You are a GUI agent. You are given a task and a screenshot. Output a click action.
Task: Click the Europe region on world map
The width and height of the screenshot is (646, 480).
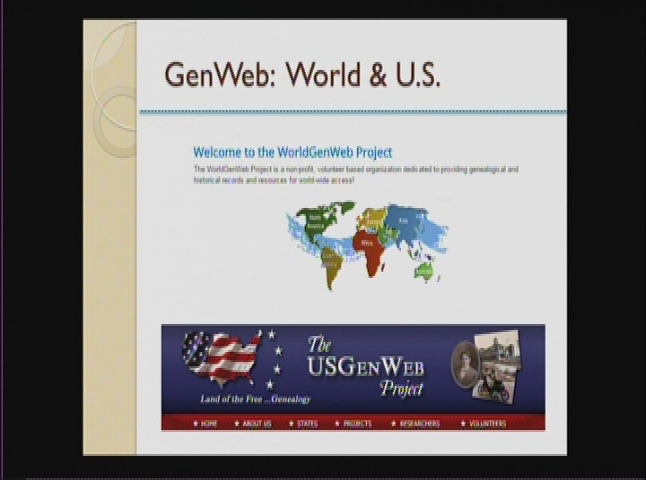373,220
